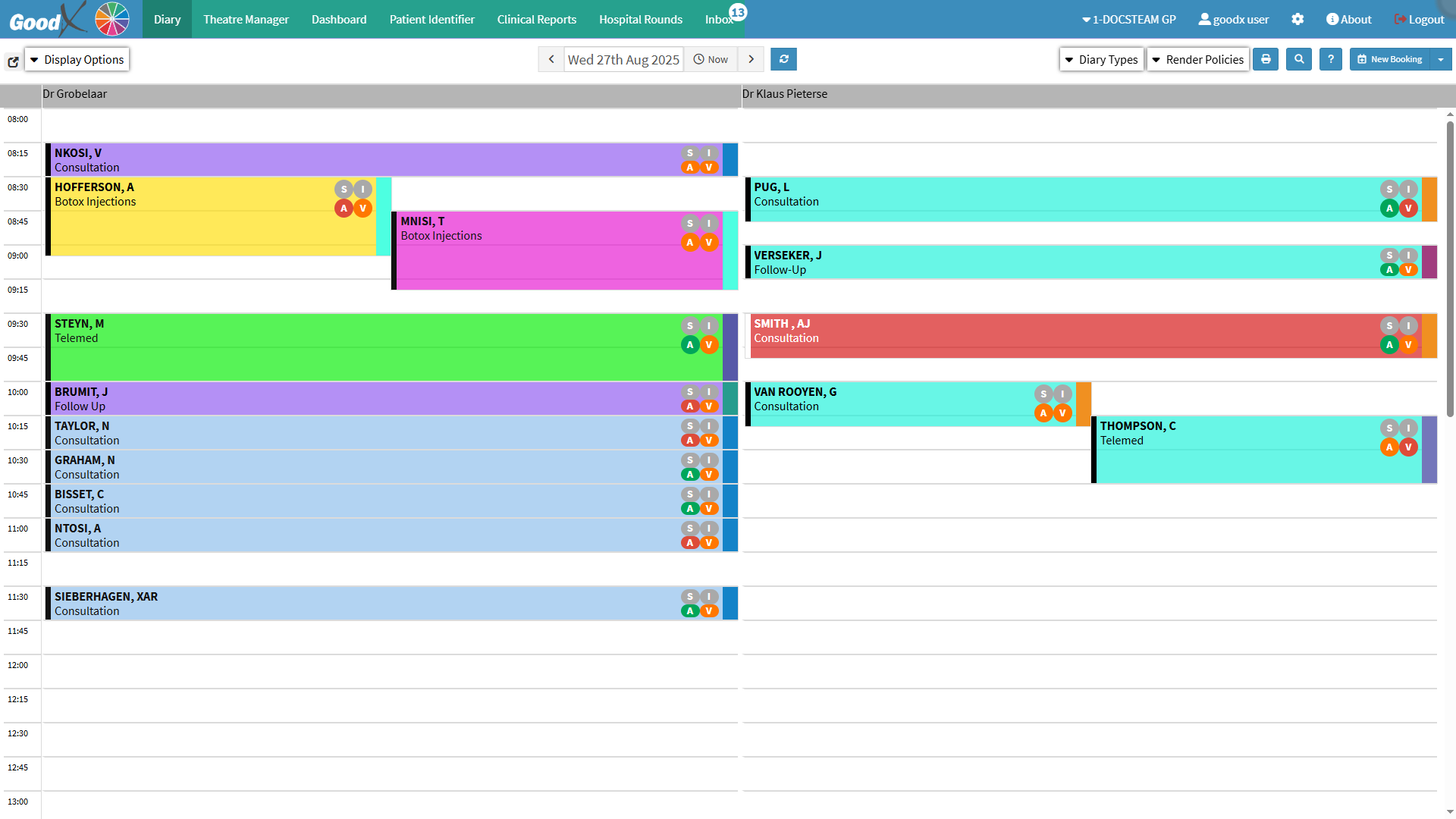The height and width of the screenshot is (819, 1456).
Task: Switch to the Clinical Reports tab
Action: pos(536,20)
